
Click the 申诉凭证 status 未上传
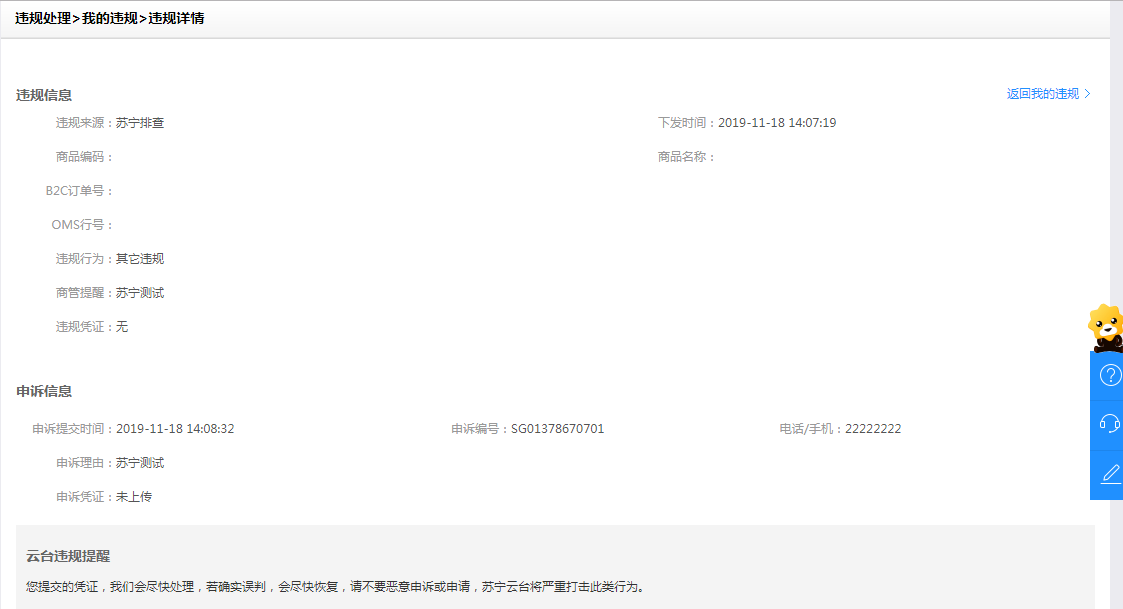click(x=134, y=497)
